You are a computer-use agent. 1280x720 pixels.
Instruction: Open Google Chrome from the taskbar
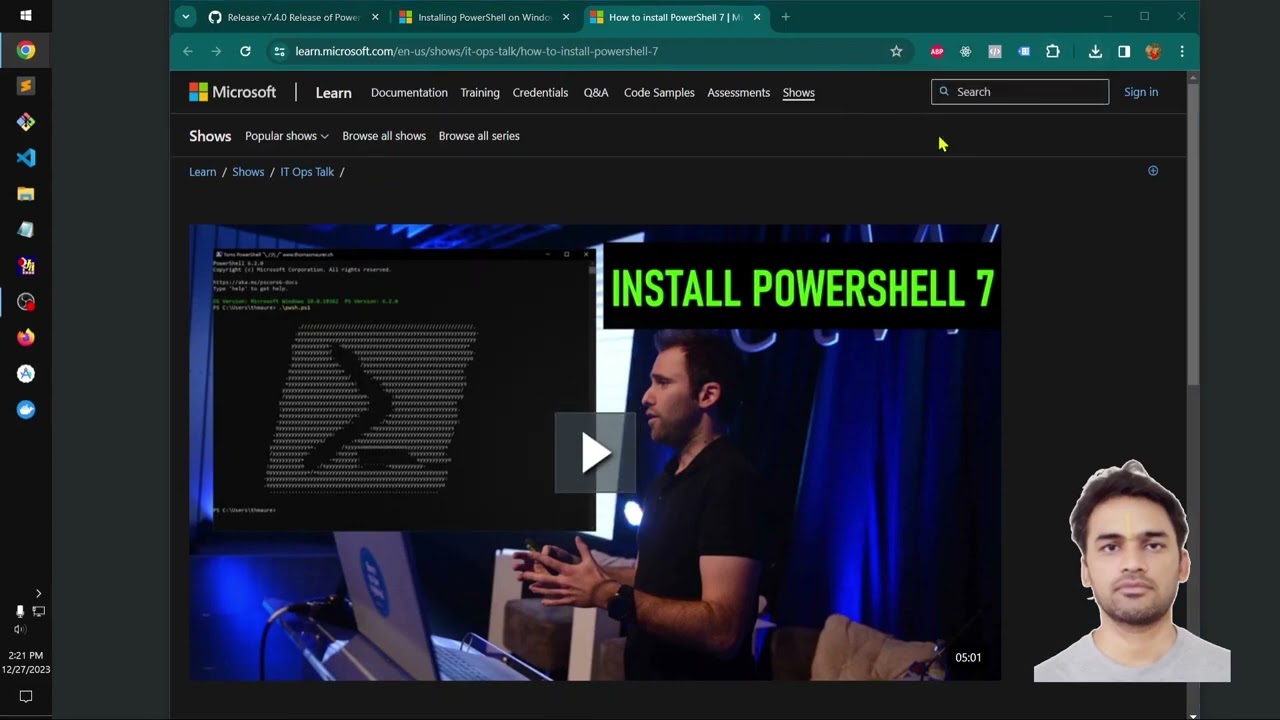point(26,50)
